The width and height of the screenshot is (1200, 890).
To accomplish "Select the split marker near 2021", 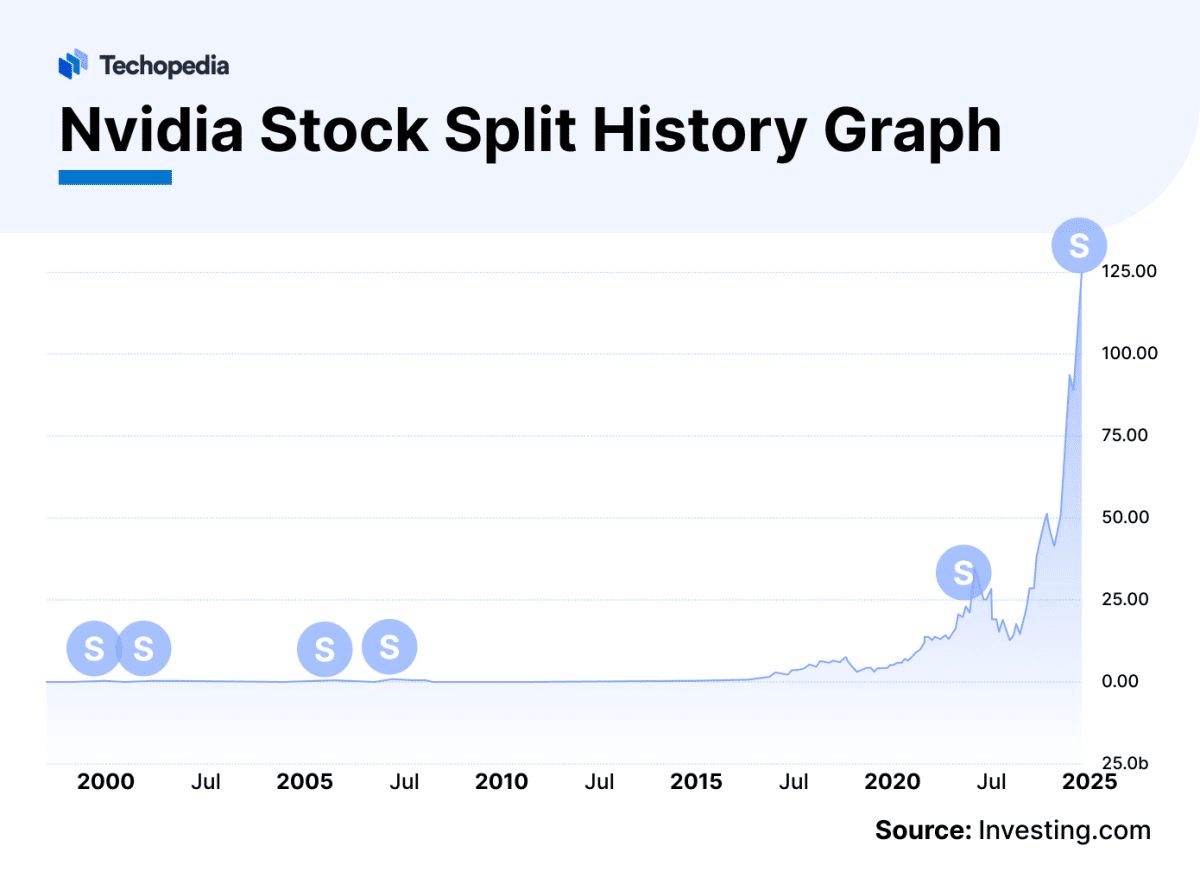I will point(963,573).
